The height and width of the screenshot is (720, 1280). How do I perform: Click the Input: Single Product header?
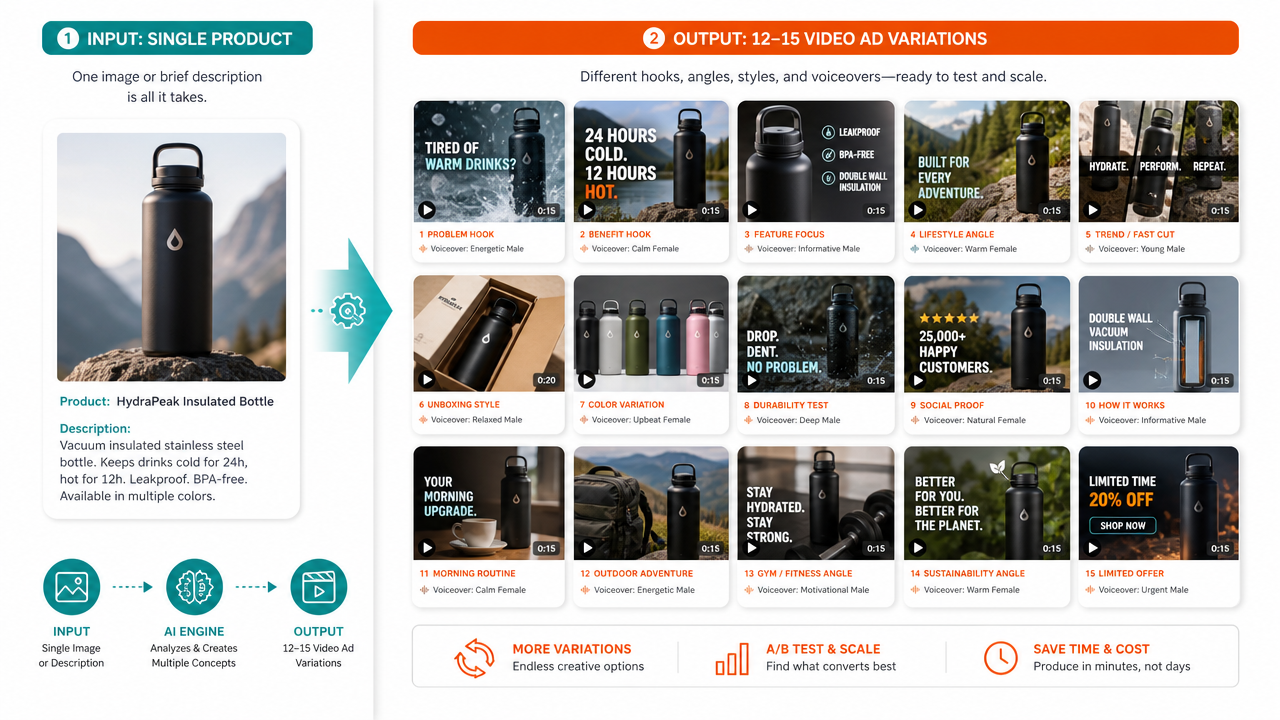point(177,39)
